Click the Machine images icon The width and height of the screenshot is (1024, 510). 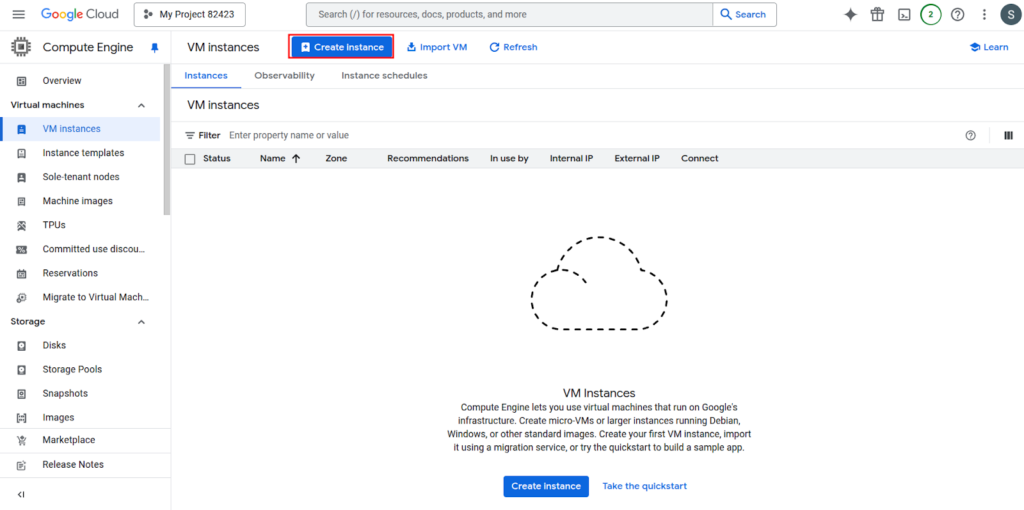click(22, 201)
